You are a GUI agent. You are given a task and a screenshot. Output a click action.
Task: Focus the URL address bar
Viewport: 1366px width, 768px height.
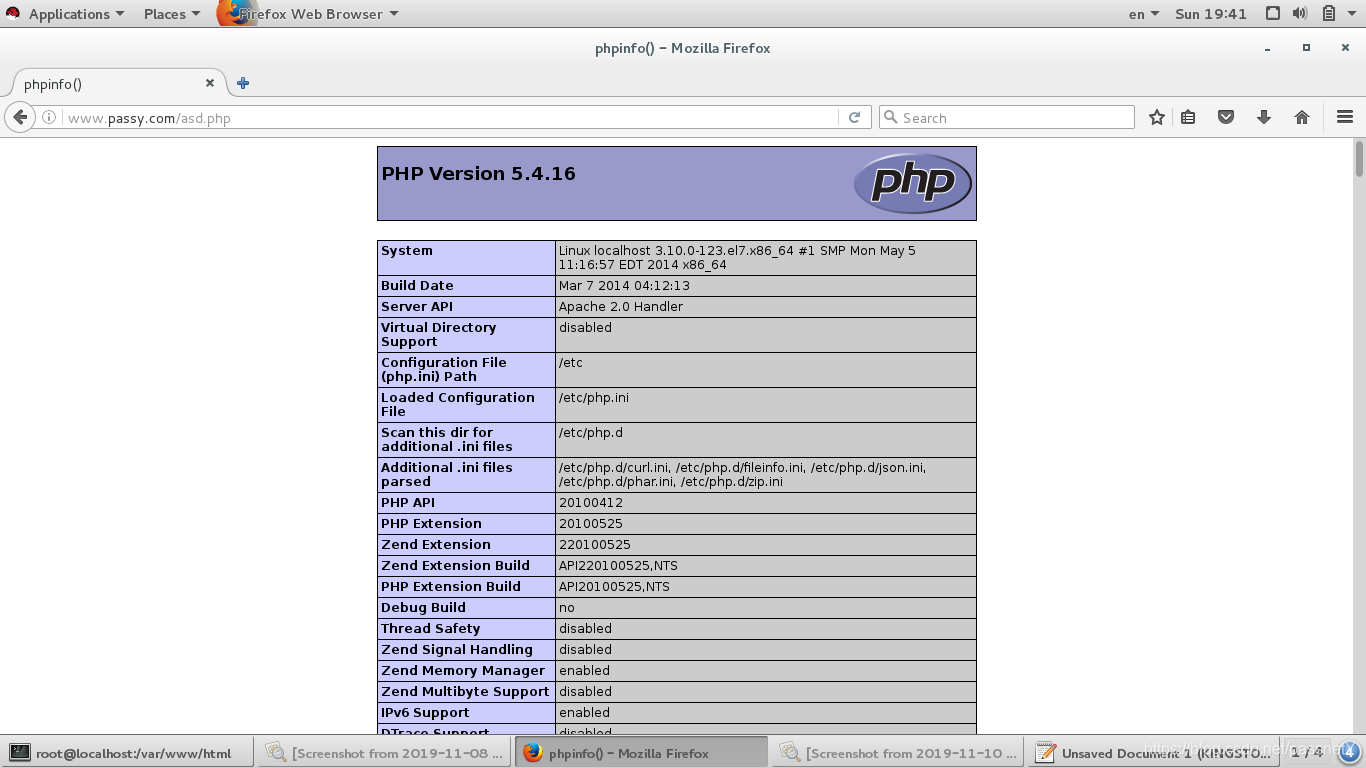click(450, 118)
